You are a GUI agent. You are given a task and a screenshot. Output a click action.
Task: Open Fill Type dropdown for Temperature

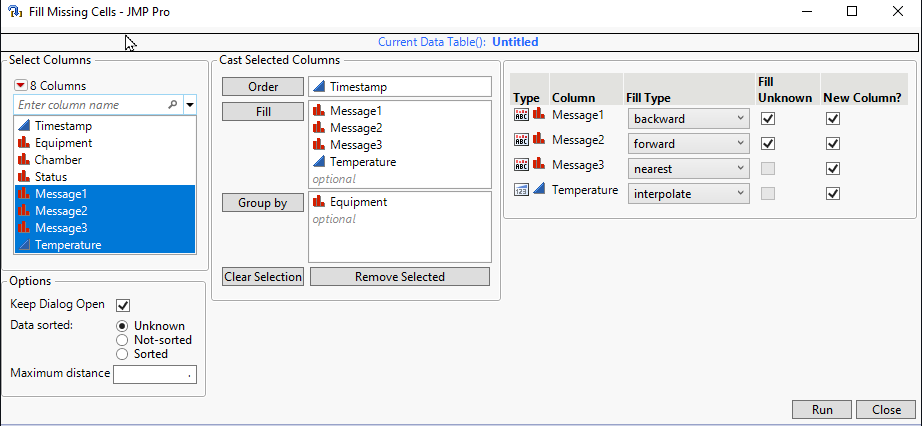(688, 193)
